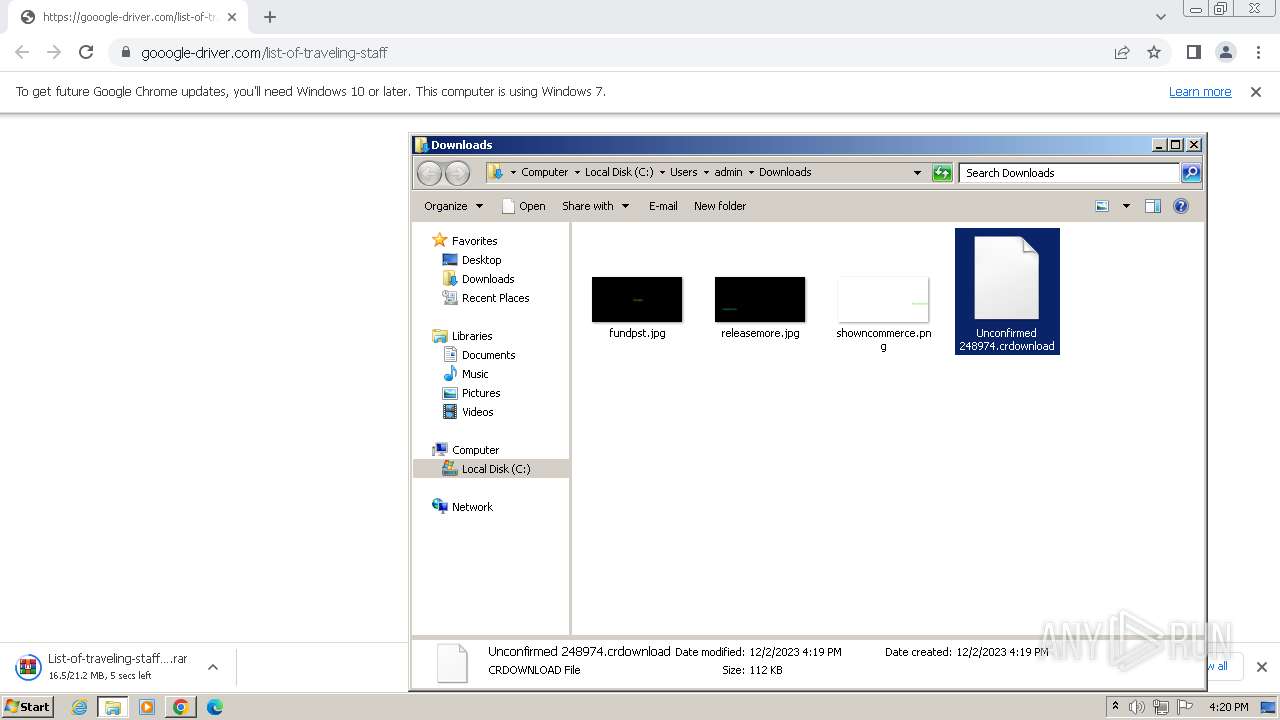Image resolution: width=1280 pixels, height=720 pixels.
Task: Open the Windows Start menu
Action: (x=27, y=707)
